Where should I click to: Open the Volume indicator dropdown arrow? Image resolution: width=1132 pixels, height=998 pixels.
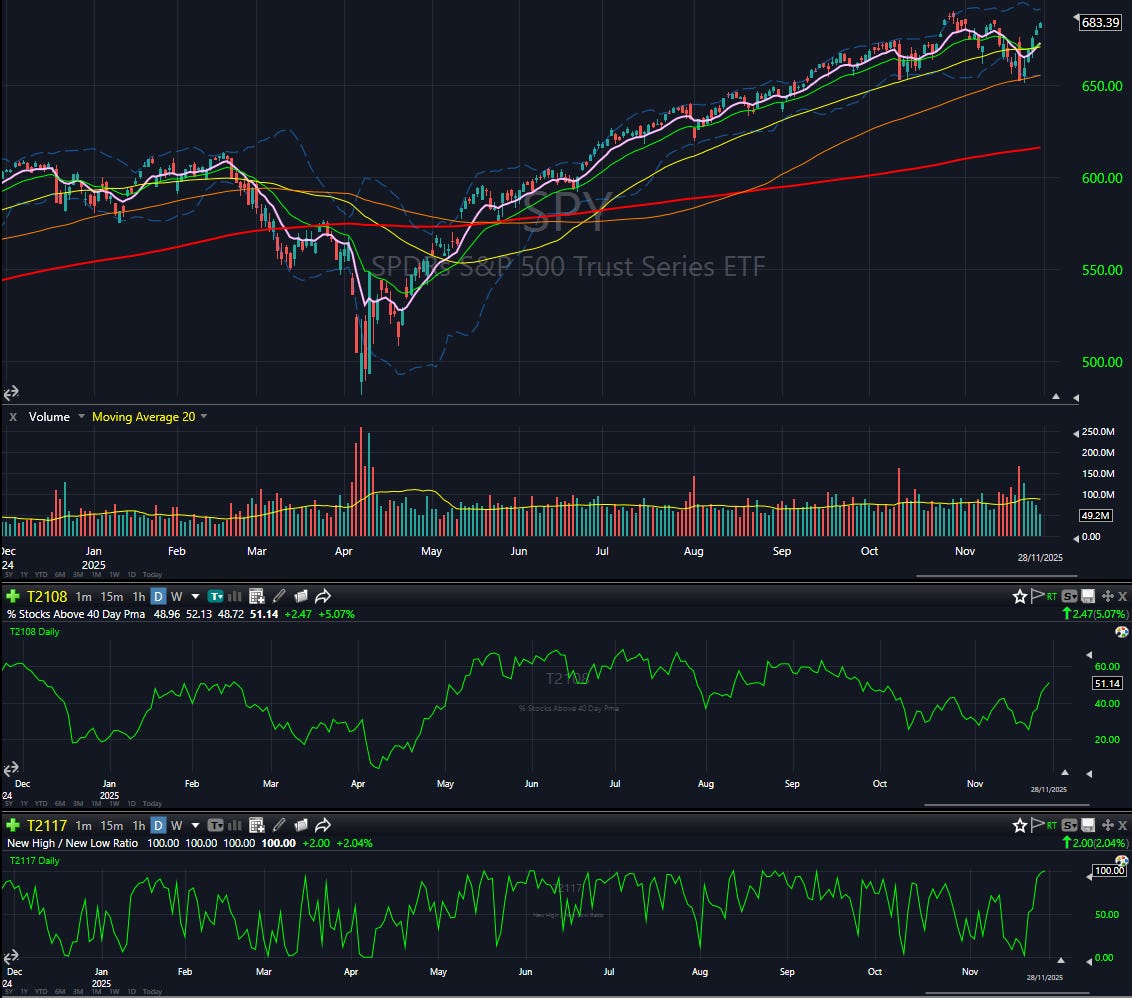pos(81,416)
